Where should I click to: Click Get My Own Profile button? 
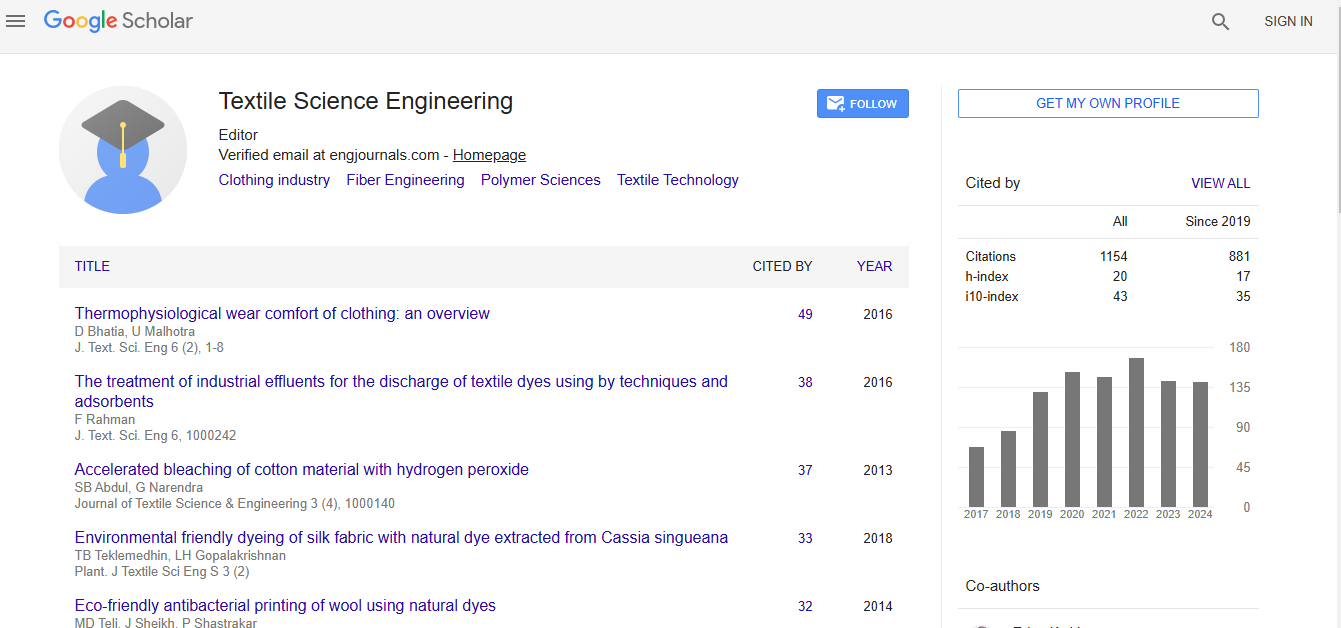pyautogui.click(x=1107, y=103)
